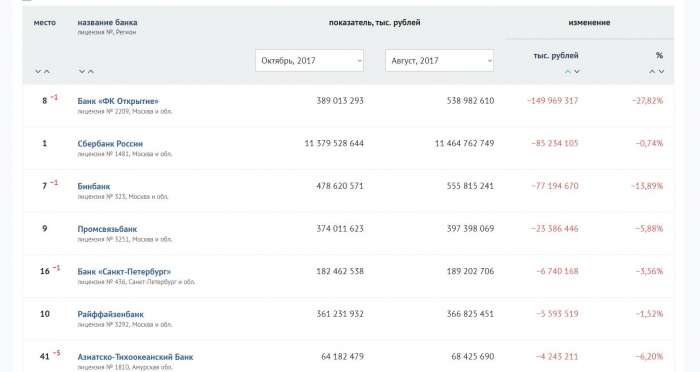Image resolution: width=700 pixels, height=372 pixels.
Task: Sort тыс. рублей change ascending green arrow
Action: click(567, 71)
